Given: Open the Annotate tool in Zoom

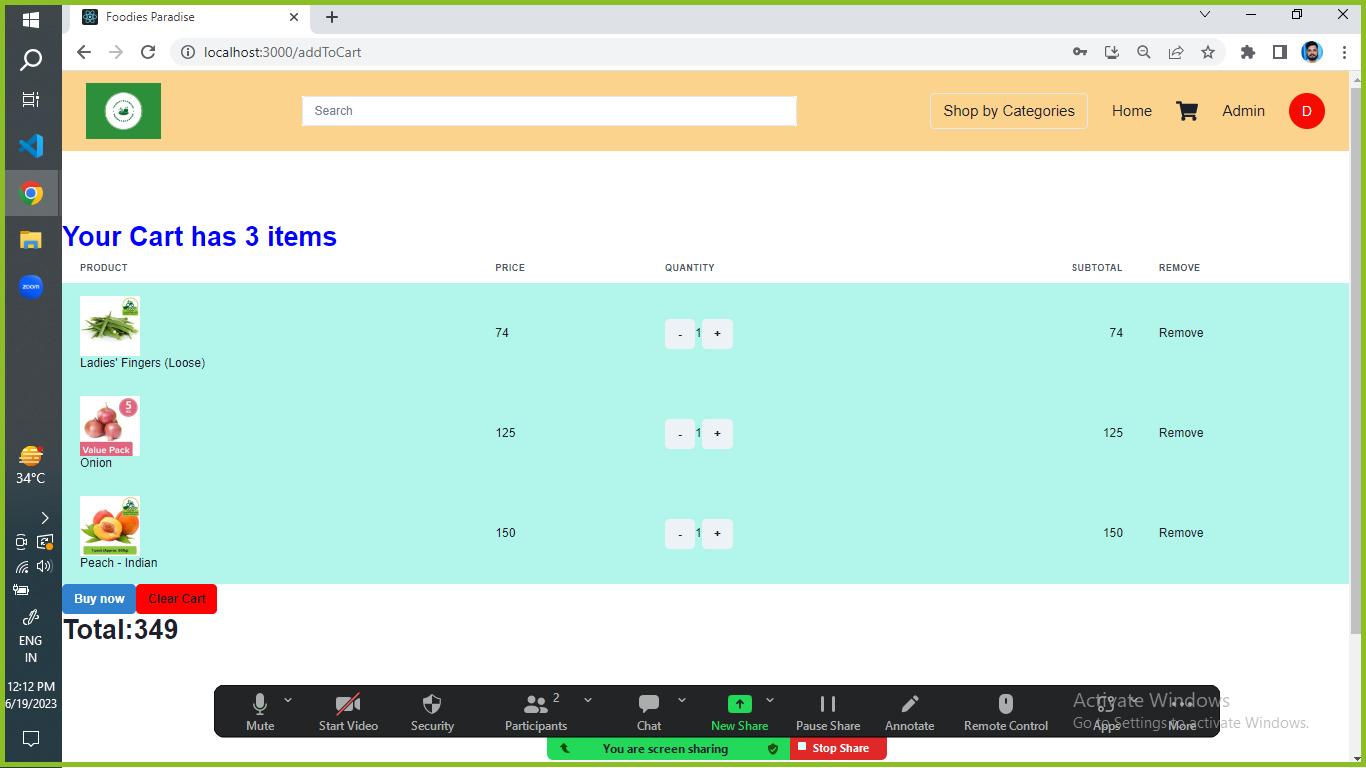Looking at the screenshot, I should coord(909,711).
